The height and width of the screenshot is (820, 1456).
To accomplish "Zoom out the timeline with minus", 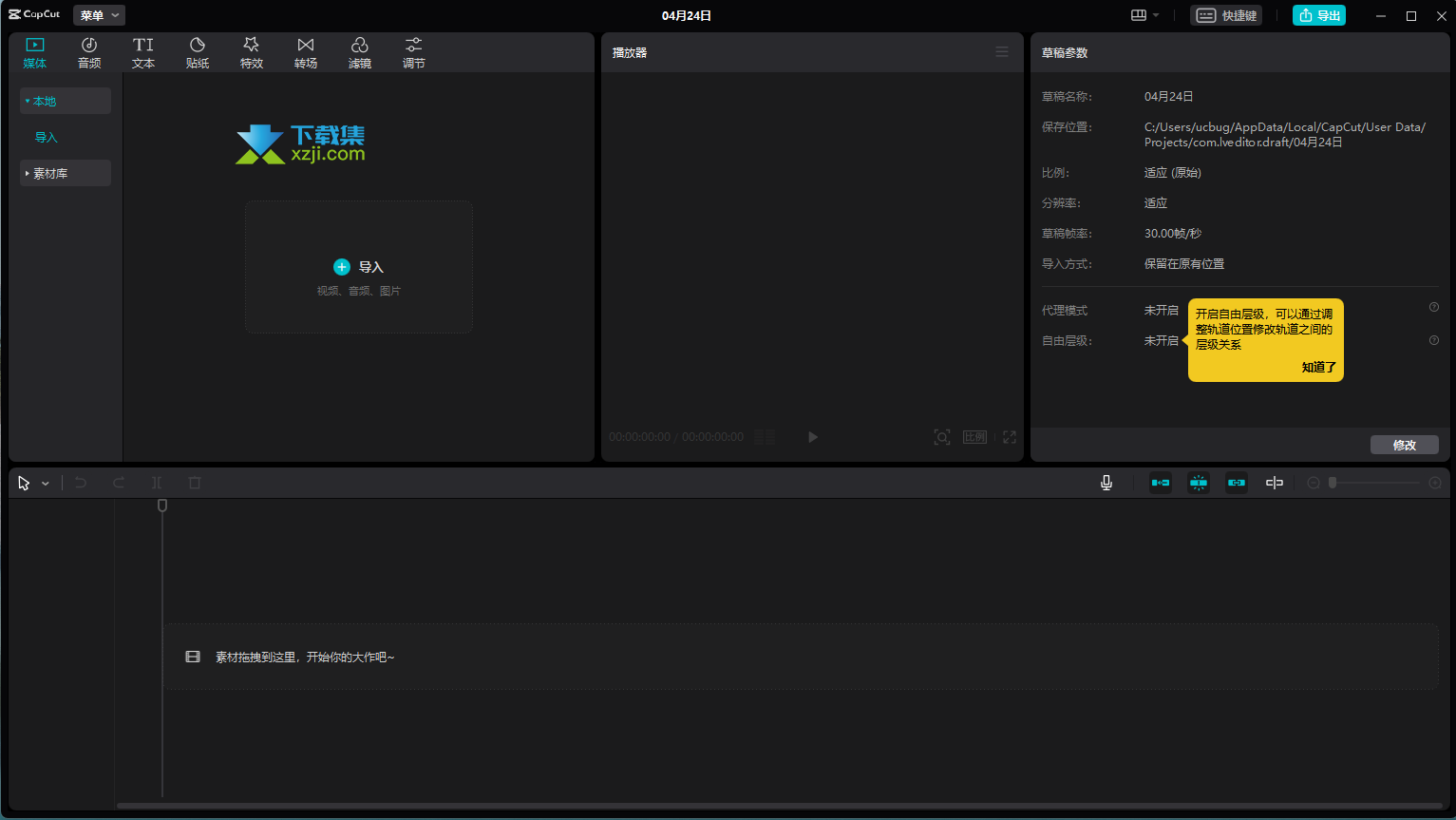I will pos(1314,483).
